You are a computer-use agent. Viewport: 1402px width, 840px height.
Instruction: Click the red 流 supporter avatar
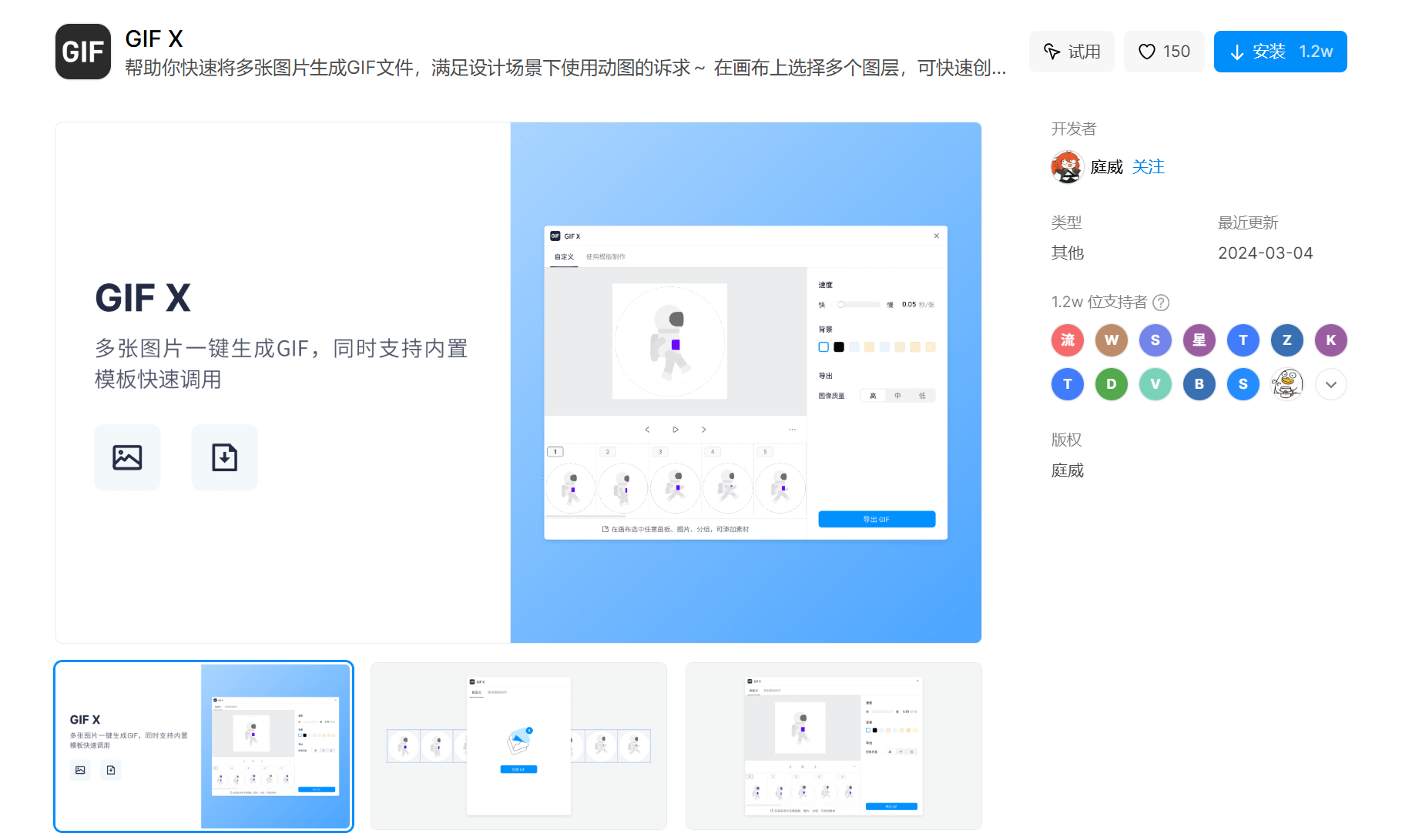pos(1067,340)
